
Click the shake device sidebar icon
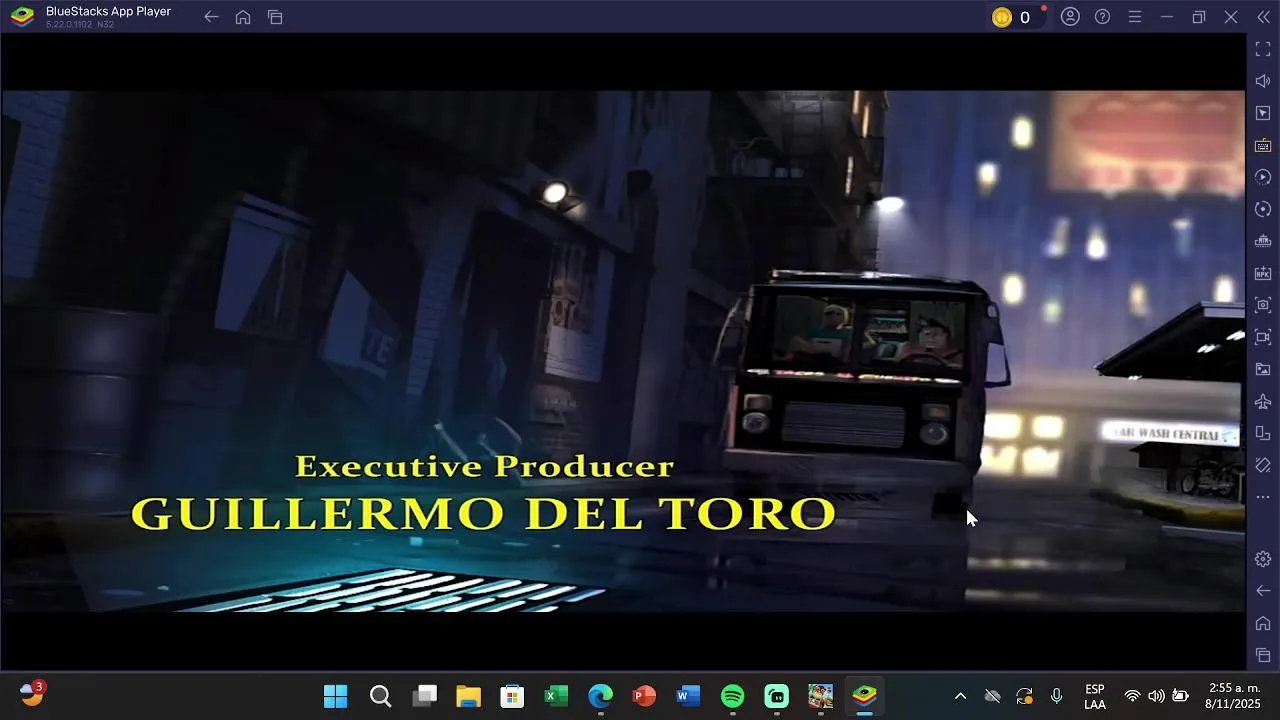pyautogui.click(x=1263, y=465)
